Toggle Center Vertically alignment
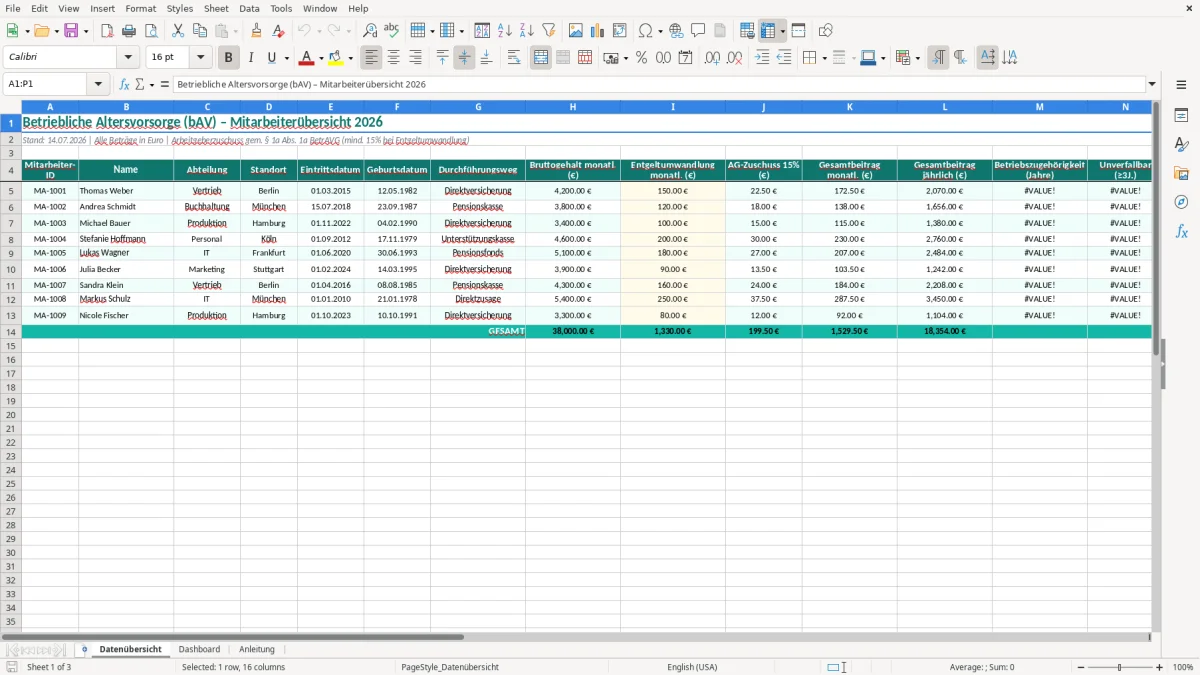1200x675 pixels. point(465,58)
